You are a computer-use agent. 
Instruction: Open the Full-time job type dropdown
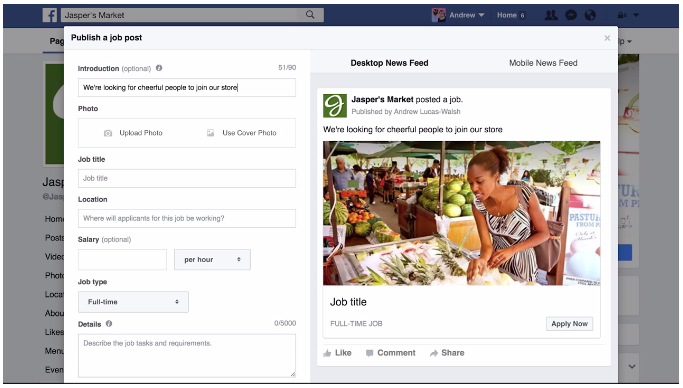[133, 302]
